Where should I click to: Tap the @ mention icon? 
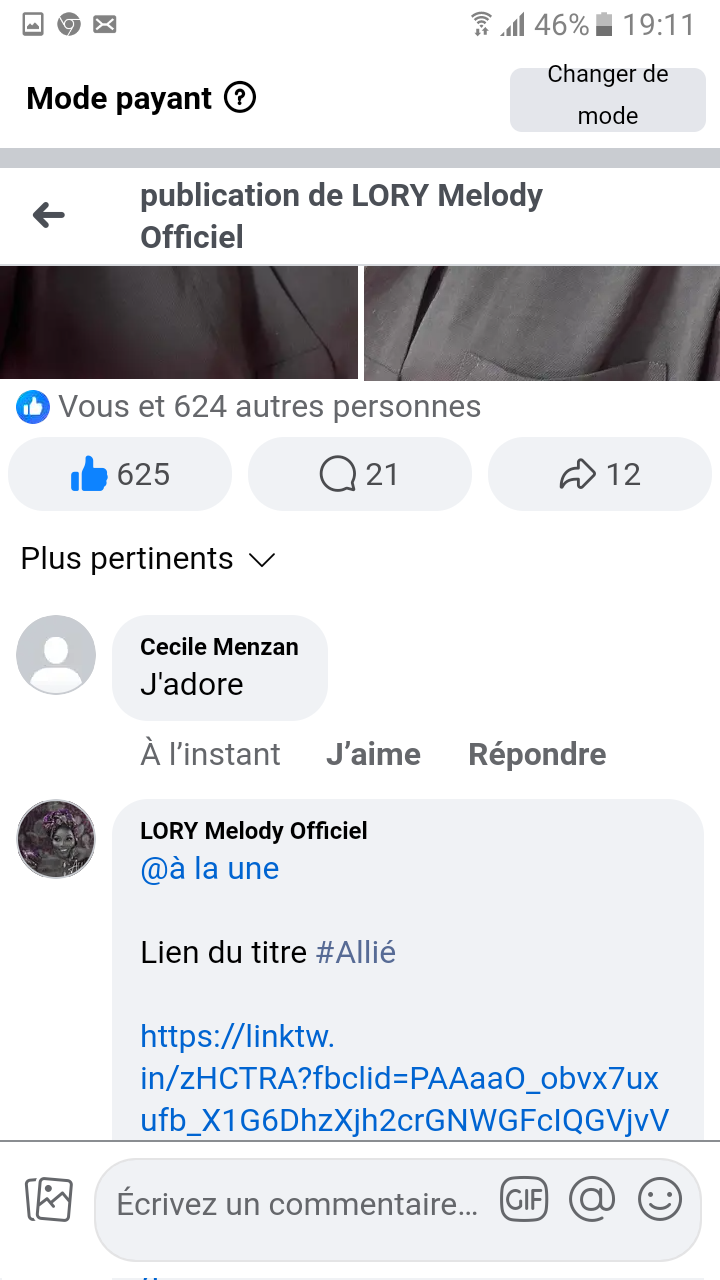coord(592,1200)
